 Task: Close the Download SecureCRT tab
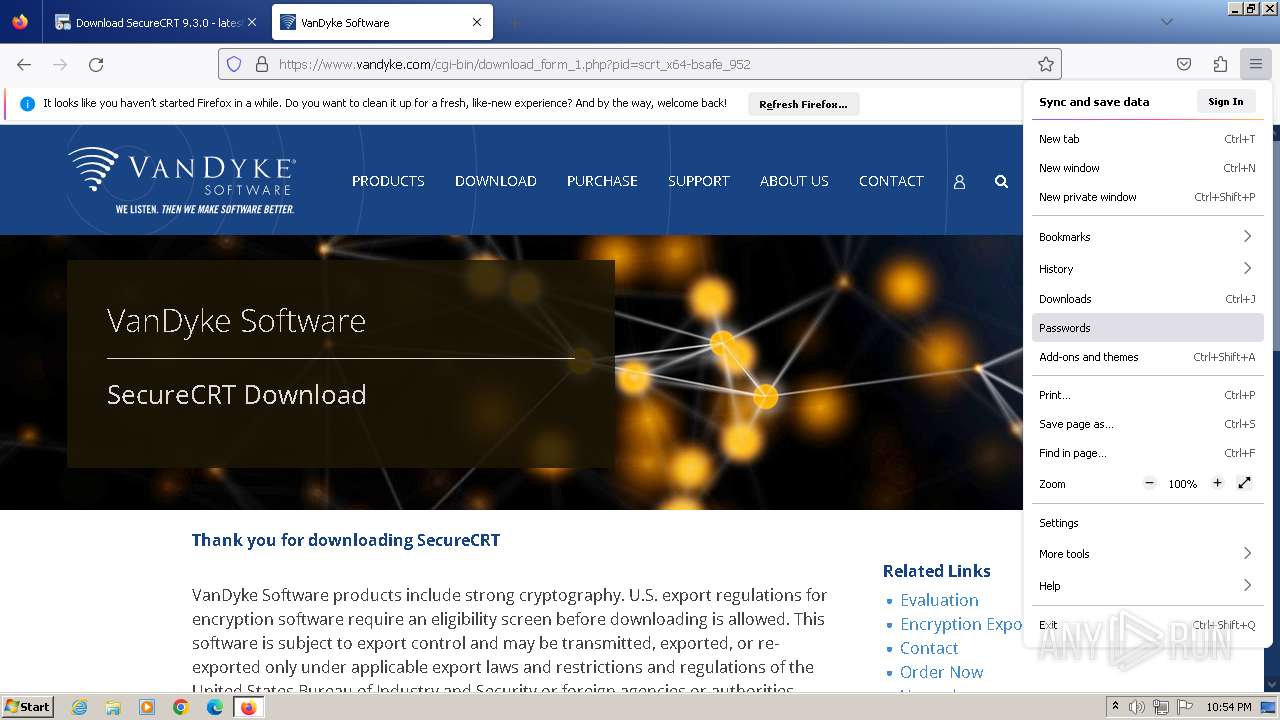251,22
